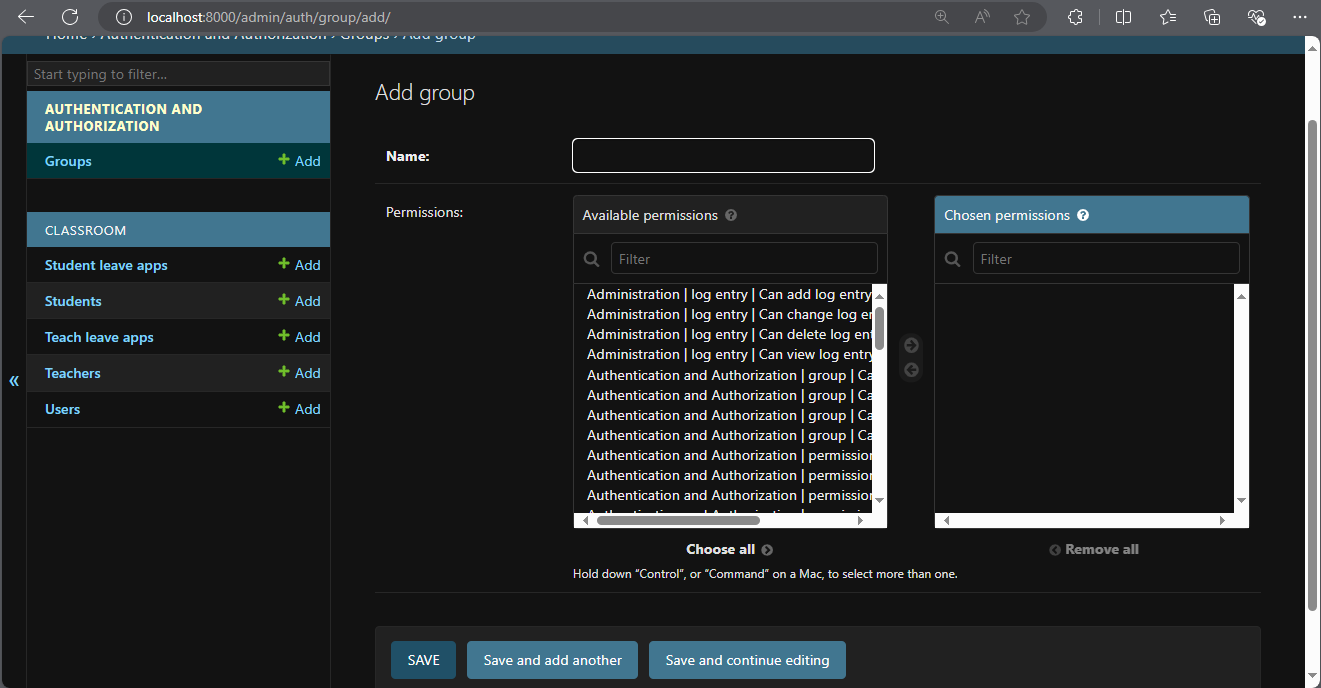Click Add link next to Student leave apps
The width and height of the screenshot is (1321, 688).
[300, 265]
